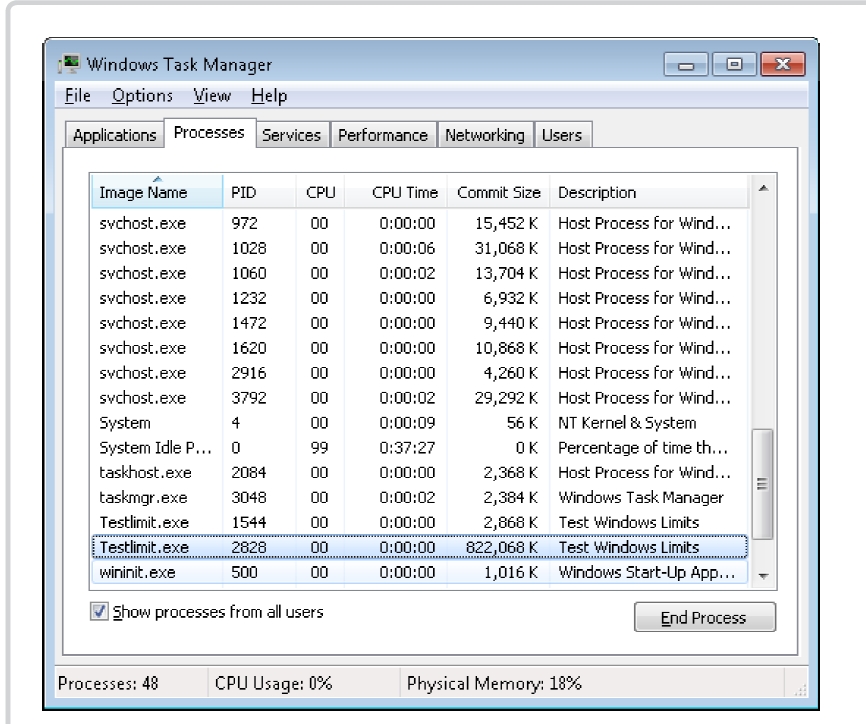This screenshot has height=724, width=866.
Task: Click the Percentage of time th... description
Action: pos(643,447)
